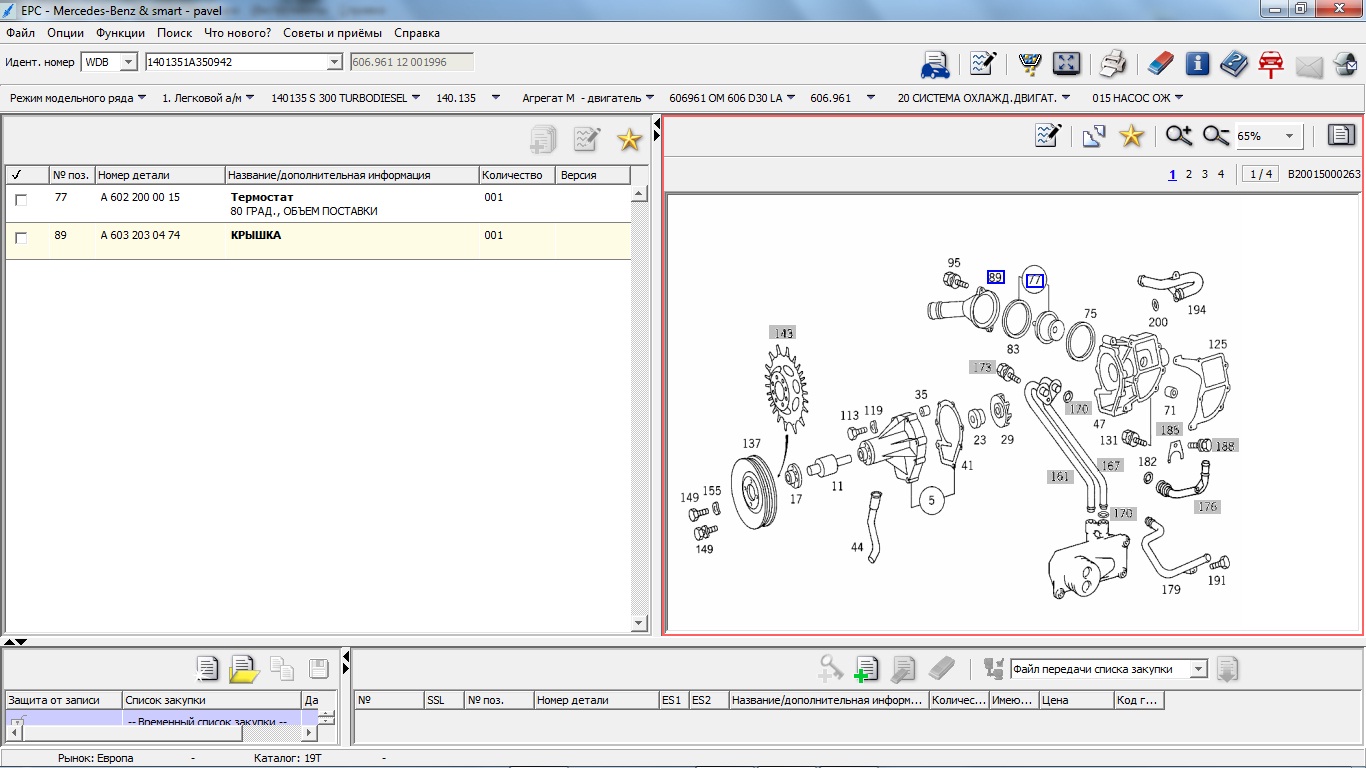Click the parts list notes pencil icon

tap(586, 140)
